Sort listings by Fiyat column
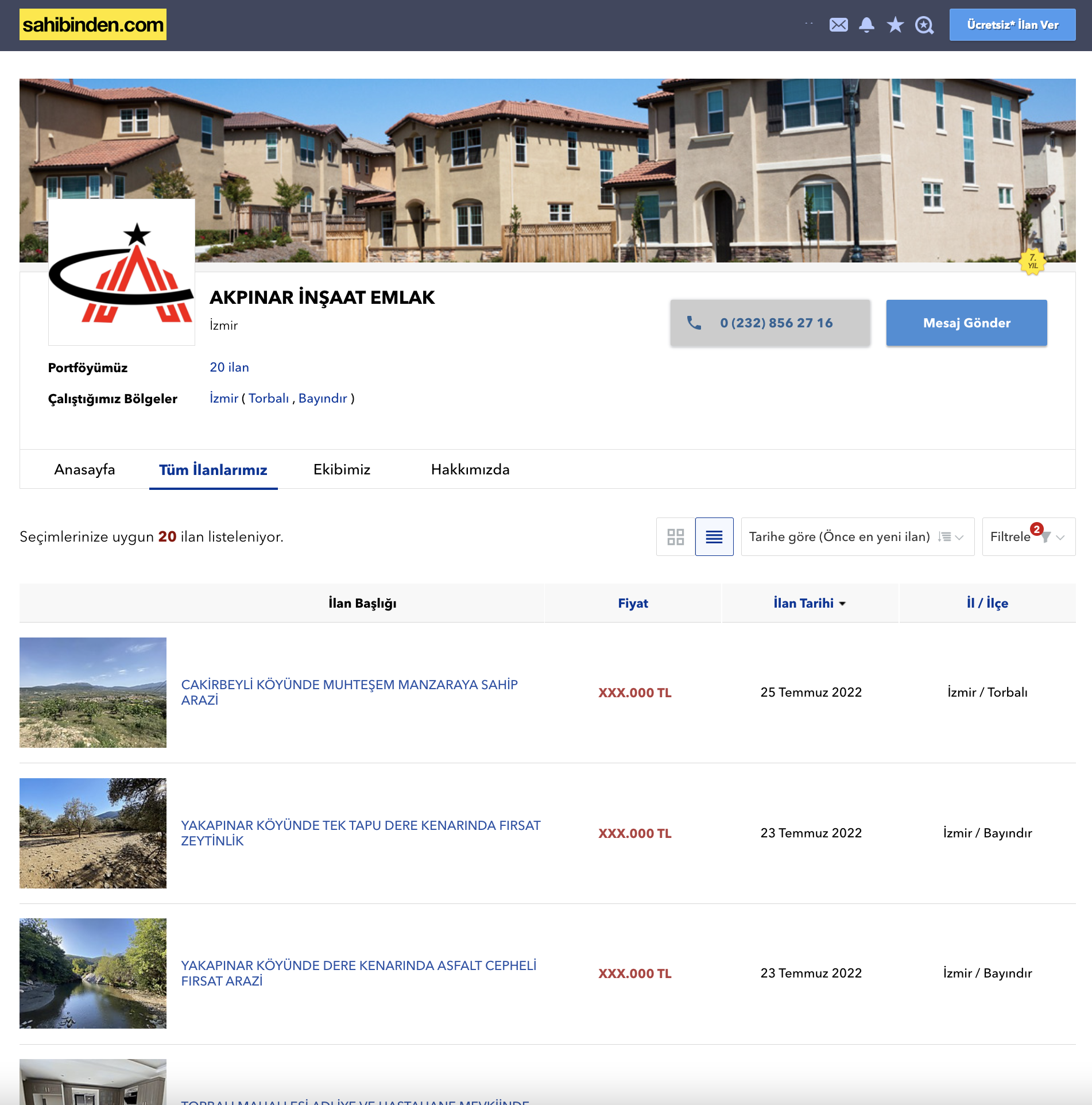Viewport: 1092px width, 1105px height. pyautogui.click(x=633, y=603)
